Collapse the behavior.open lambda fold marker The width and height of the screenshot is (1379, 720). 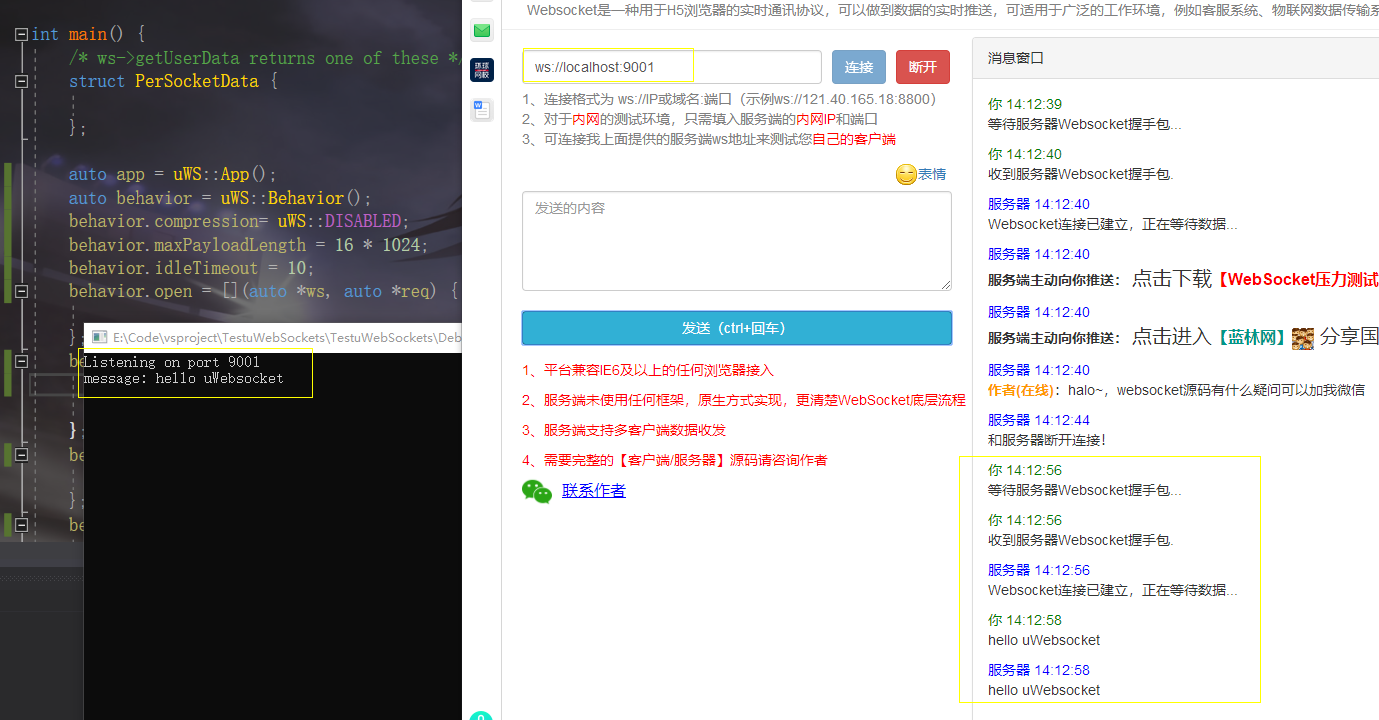(21, 291)
